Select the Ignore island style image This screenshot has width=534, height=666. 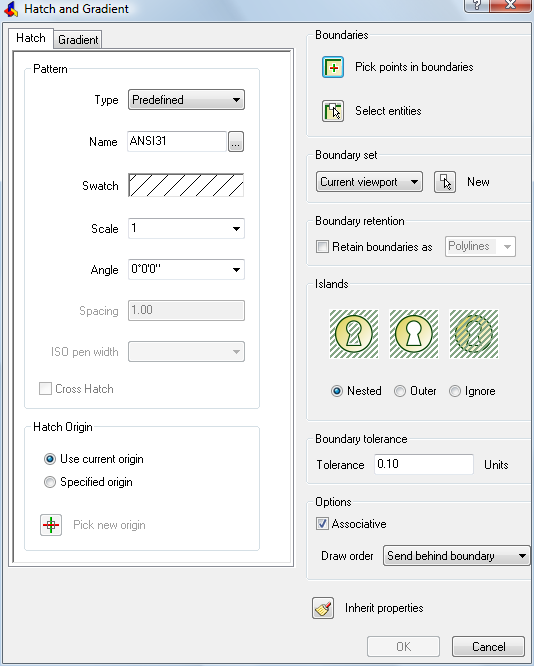(x=474, y=334)
